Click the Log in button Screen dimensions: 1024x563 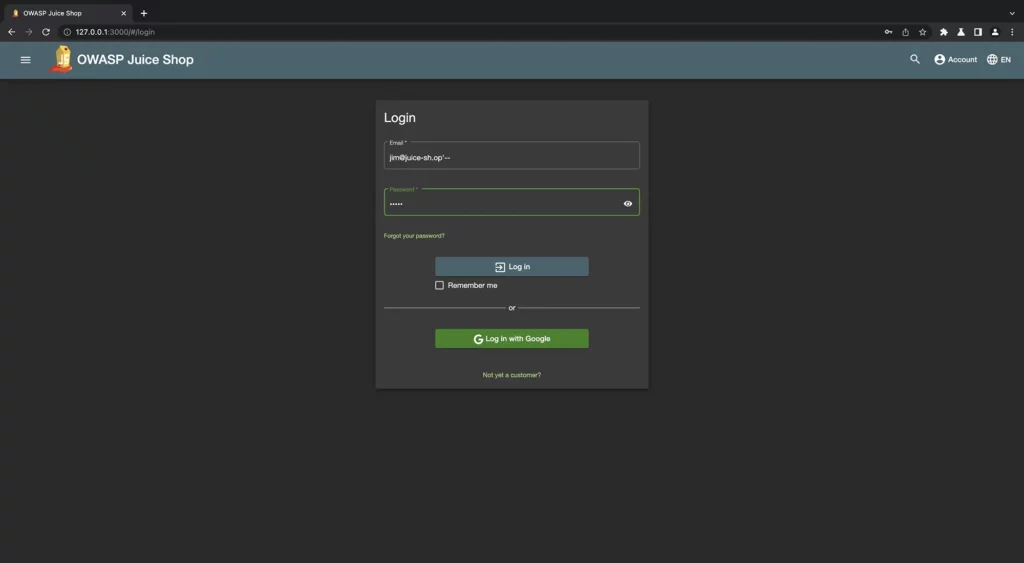click(511, 266)
